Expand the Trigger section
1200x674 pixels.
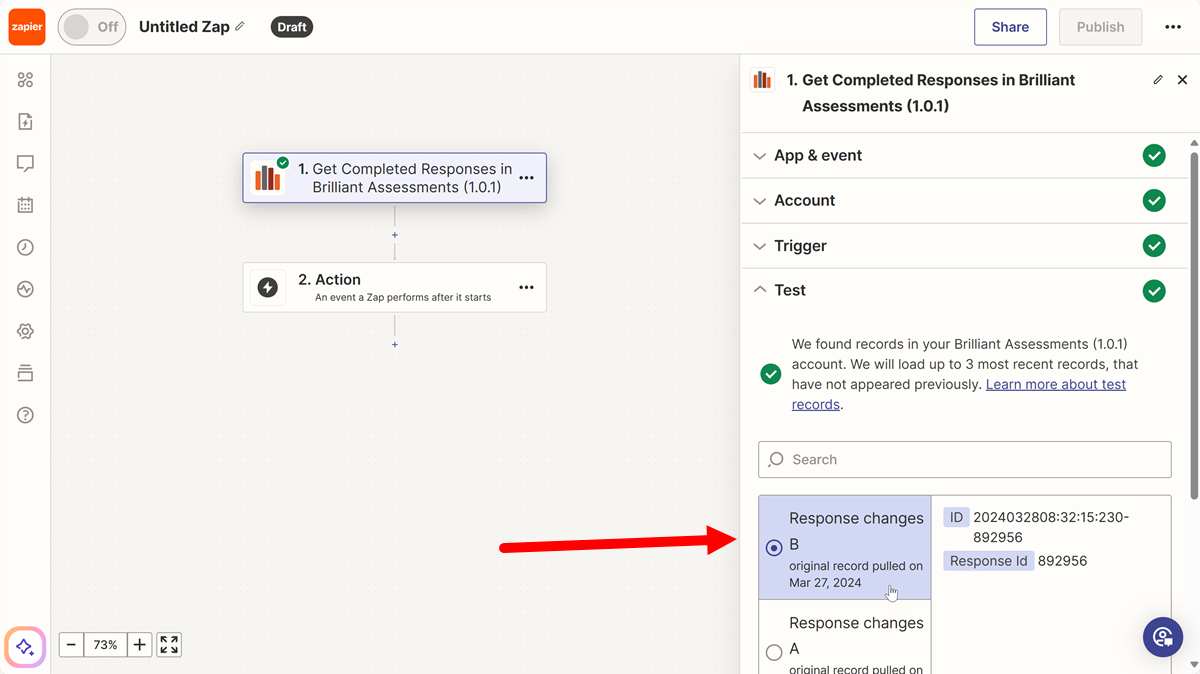[800, 246]
